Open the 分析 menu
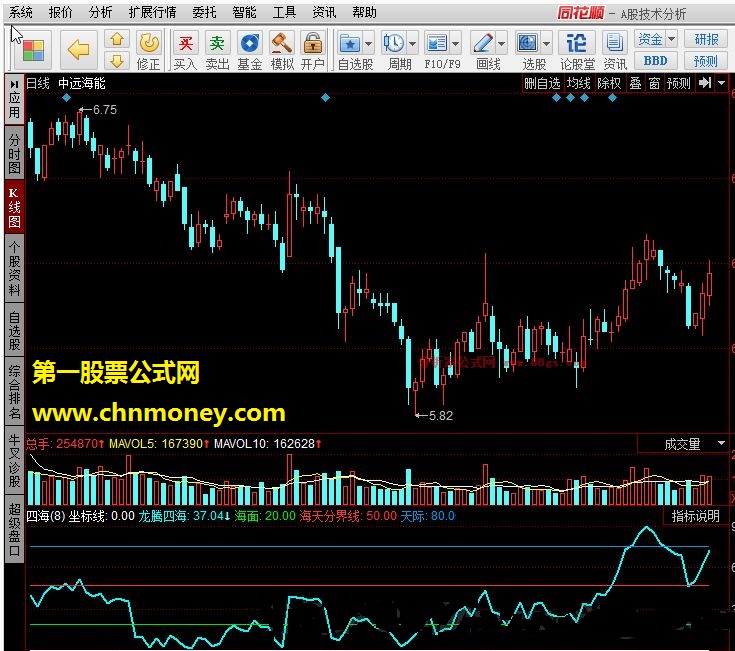735x651 pixels. pos(100,13)
